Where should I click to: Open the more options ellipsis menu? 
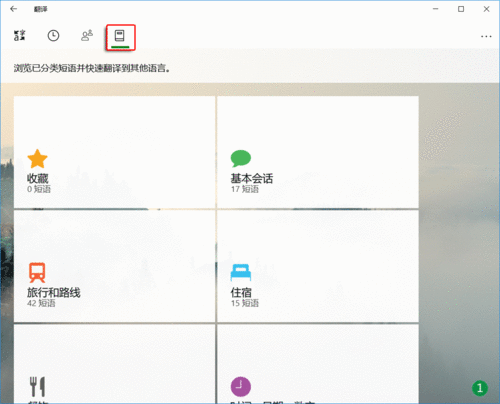(486, 36)
